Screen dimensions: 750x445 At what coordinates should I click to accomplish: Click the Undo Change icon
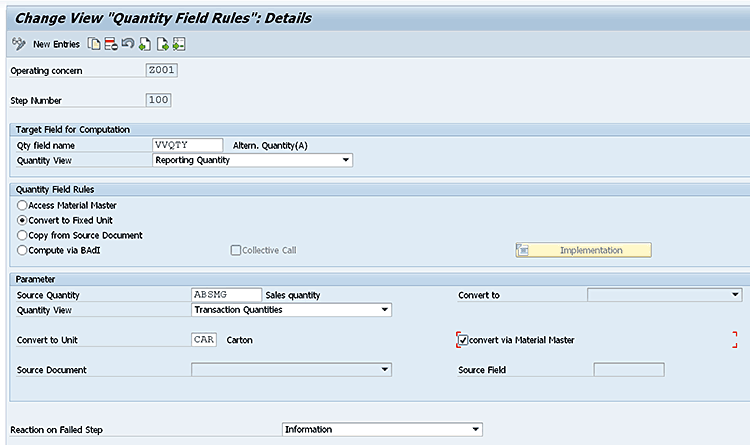(x=127, y=44)
